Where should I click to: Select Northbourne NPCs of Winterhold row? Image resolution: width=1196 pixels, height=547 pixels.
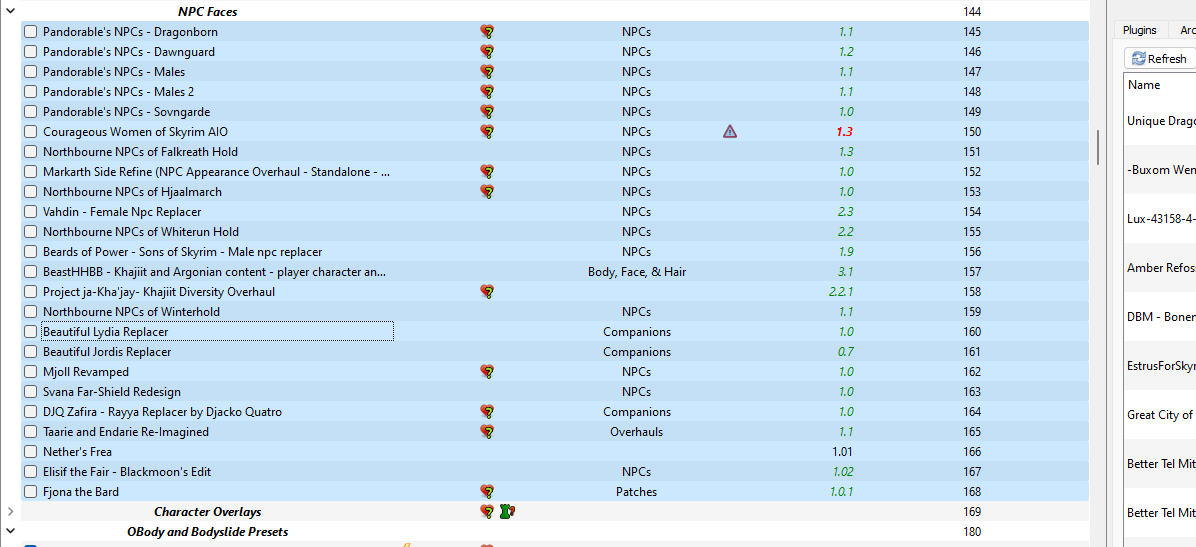[555, 311]
